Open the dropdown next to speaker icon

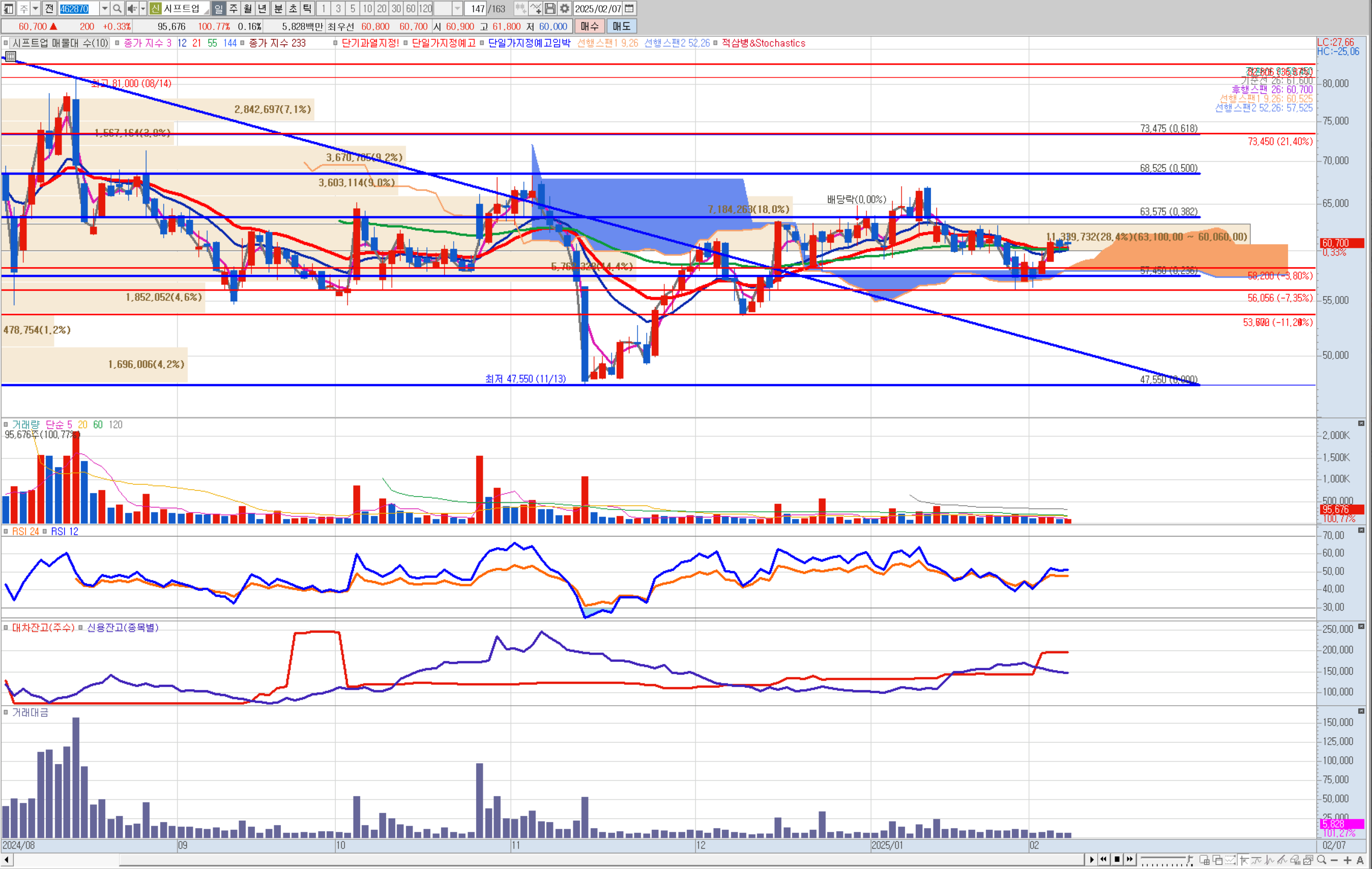coord(143,9)
